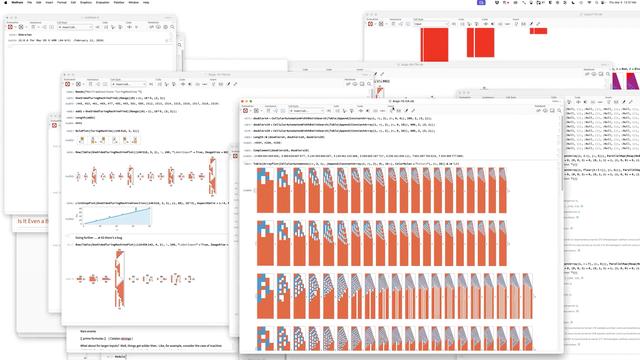
Task: Click the red Evaluate icon in front notebook
Action: 245,111
